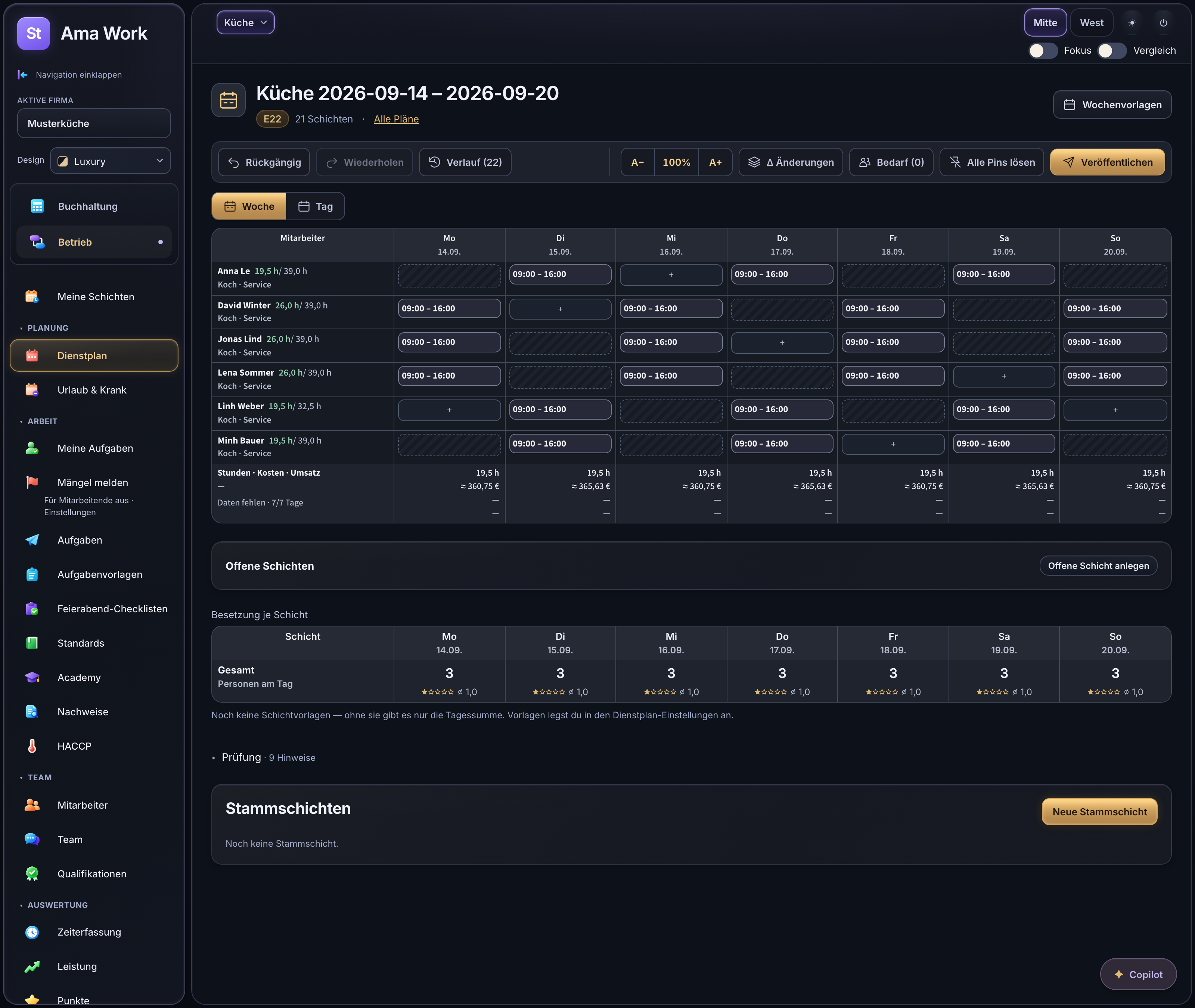This screenshot has height=1008, width=1195.
Task: Open Meine Schichten page
Action: click(x=94, y=296)
